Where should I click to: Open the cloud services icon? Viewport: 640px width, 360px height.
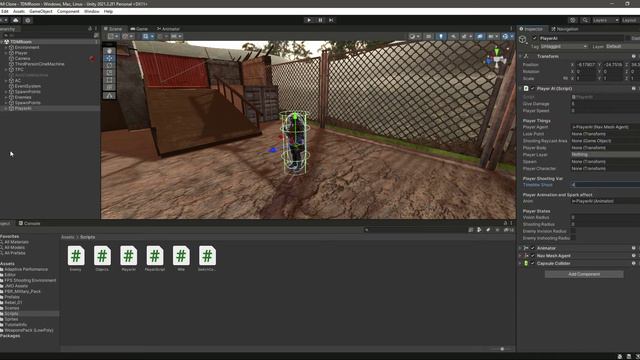(x=16, y=20)
